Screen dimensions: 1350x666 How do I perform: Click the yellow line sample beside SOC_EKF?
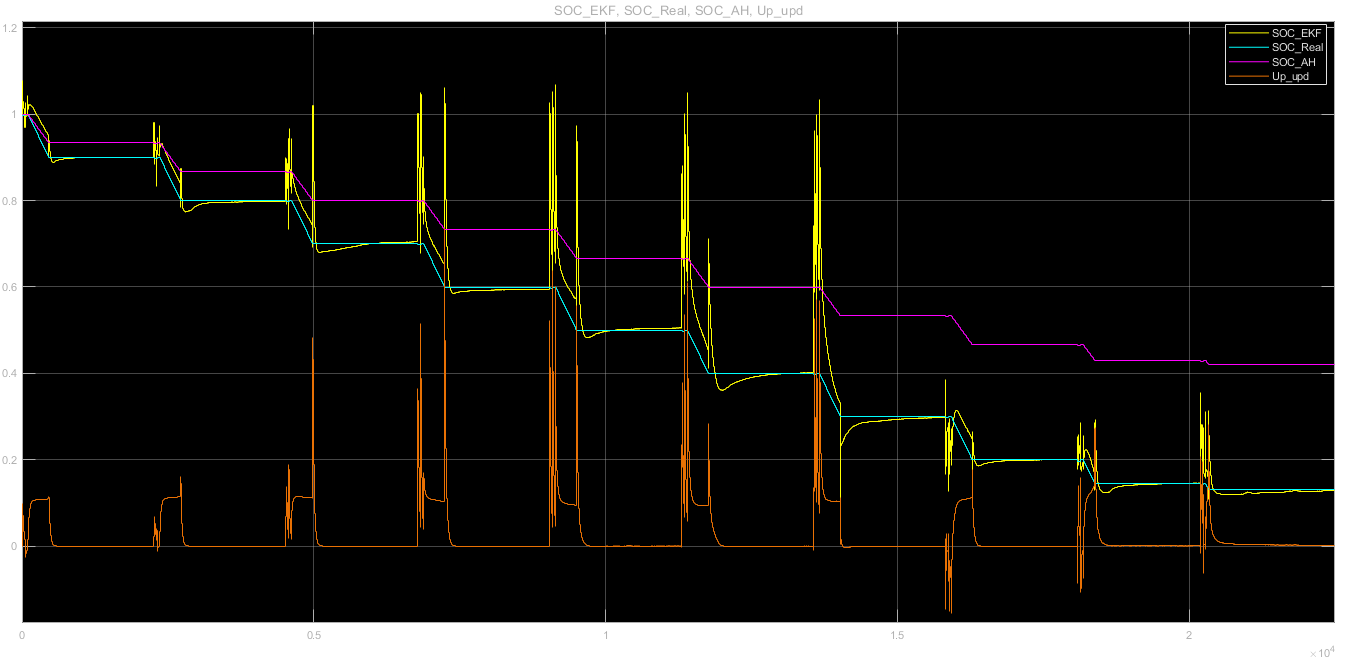(x=1248, y=33)
